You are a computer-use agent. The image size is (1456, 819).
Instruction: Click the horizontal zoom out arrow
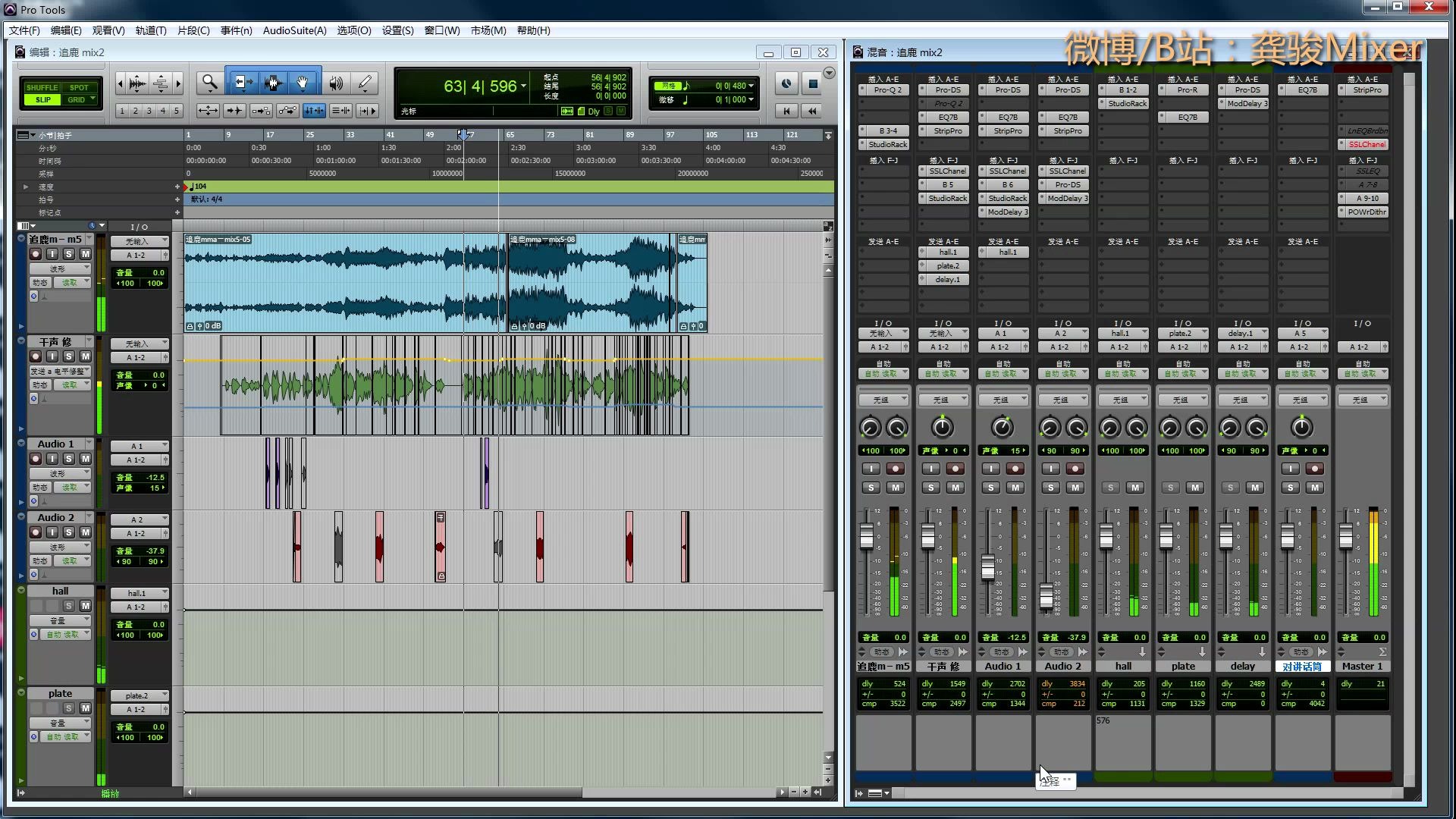pos(120,83)
